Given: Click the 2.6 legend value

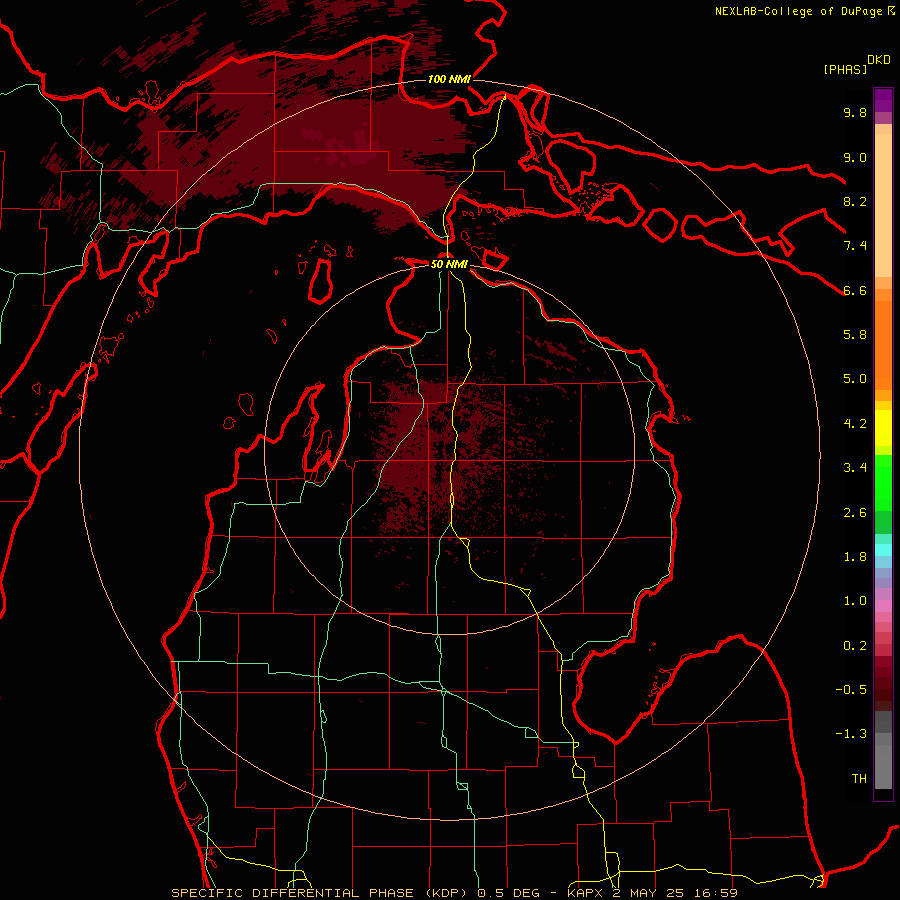Looking at the screenshot, I should (x=855, y=513).
